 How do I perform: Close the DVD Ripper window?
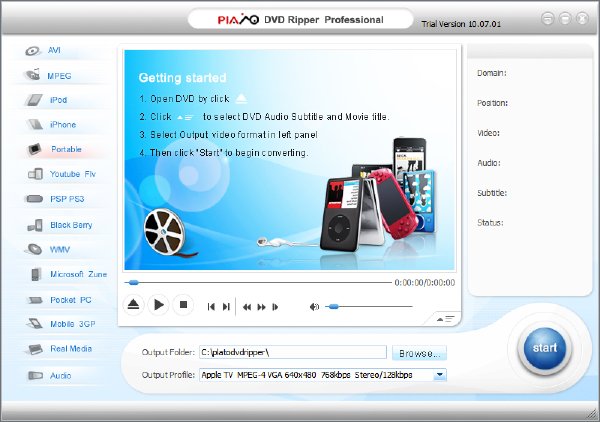coord(582,18)
